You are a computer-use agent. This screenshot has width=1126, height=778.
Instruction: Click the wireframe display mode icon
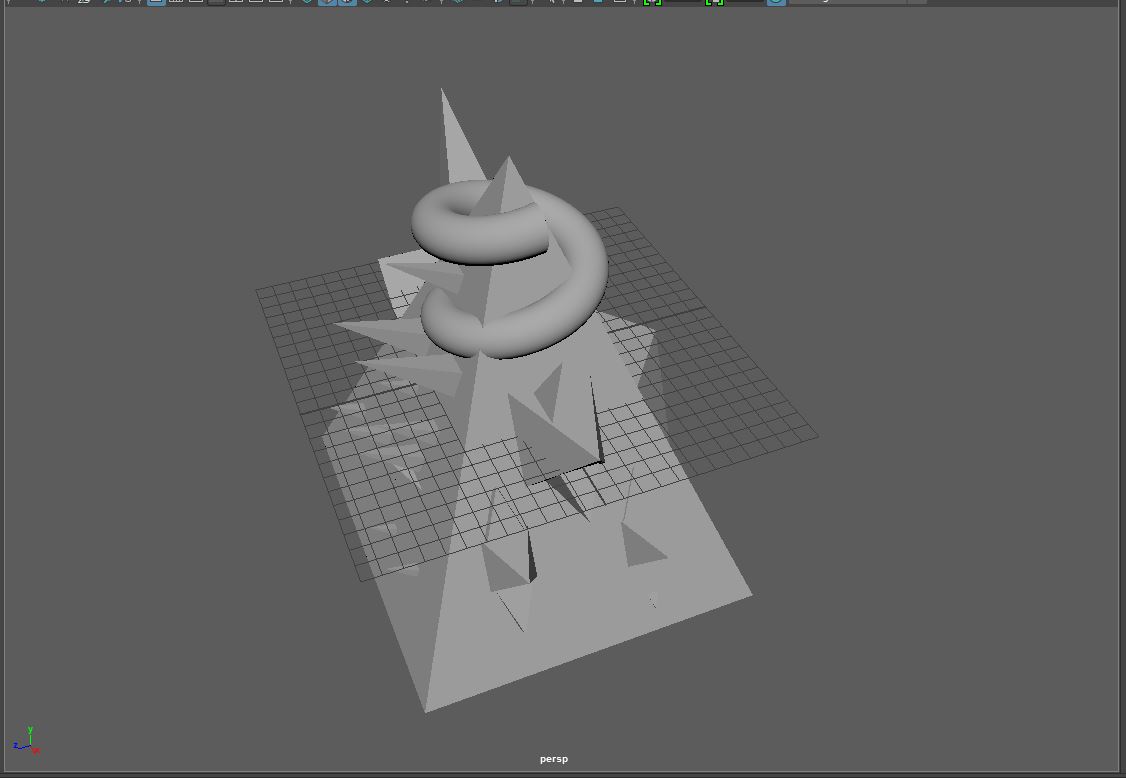tap(307, 1)
